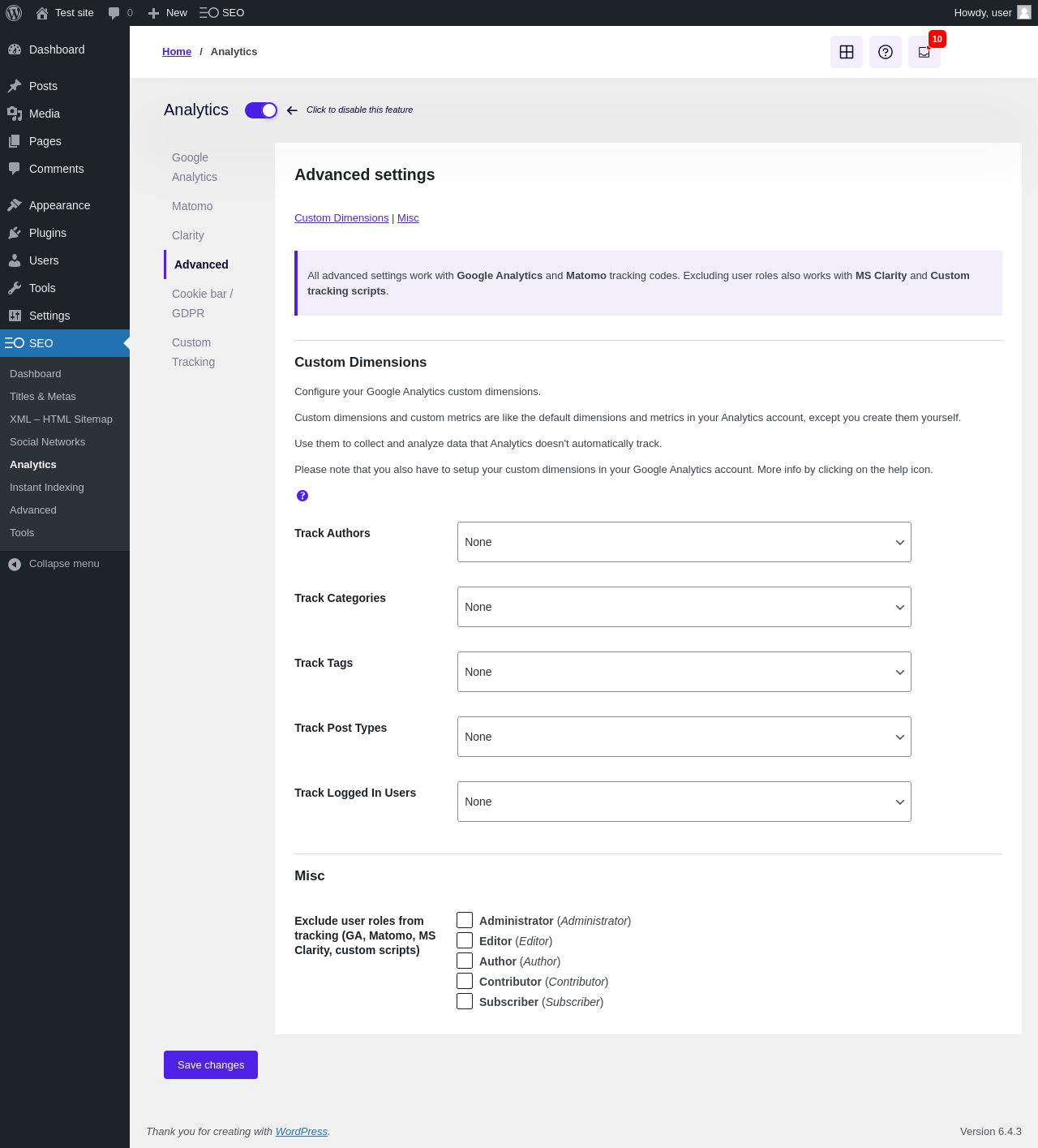Follow the Misc anchor link
This screenshot has height=1148, width=1038.
click(408, 218)
